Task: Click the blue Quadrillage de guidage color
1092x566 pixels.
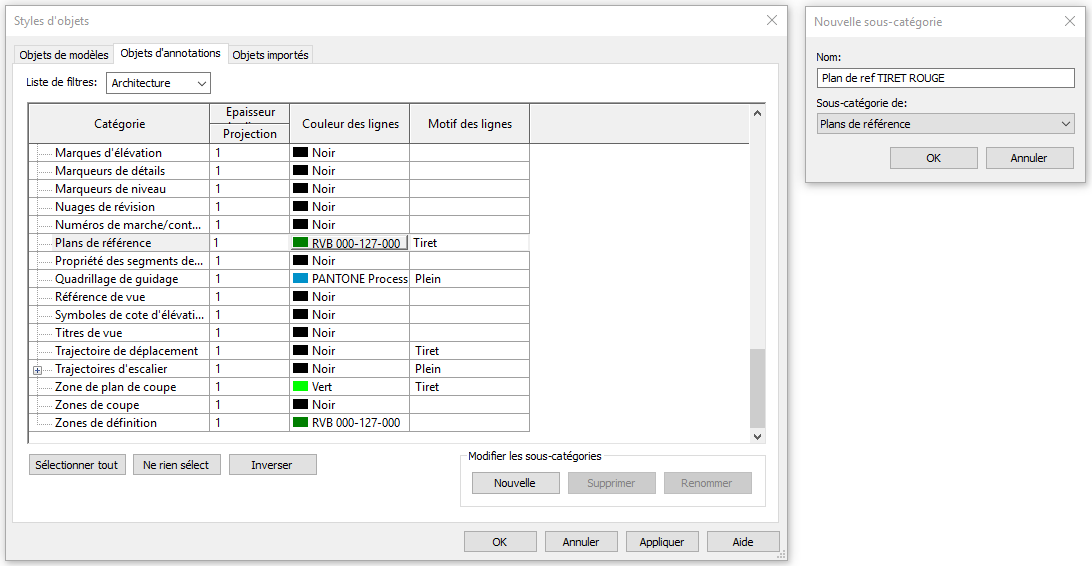Action: (300, 279)
